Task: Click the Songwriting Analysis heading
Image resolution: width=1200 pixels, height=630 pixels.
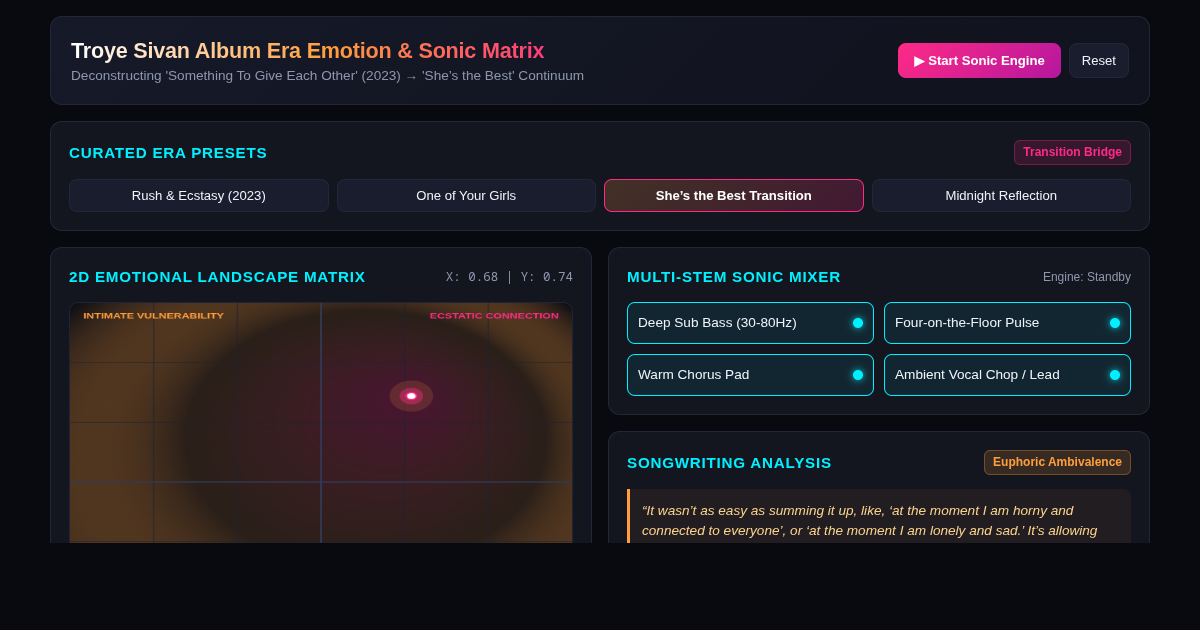Action: point(729,462)
